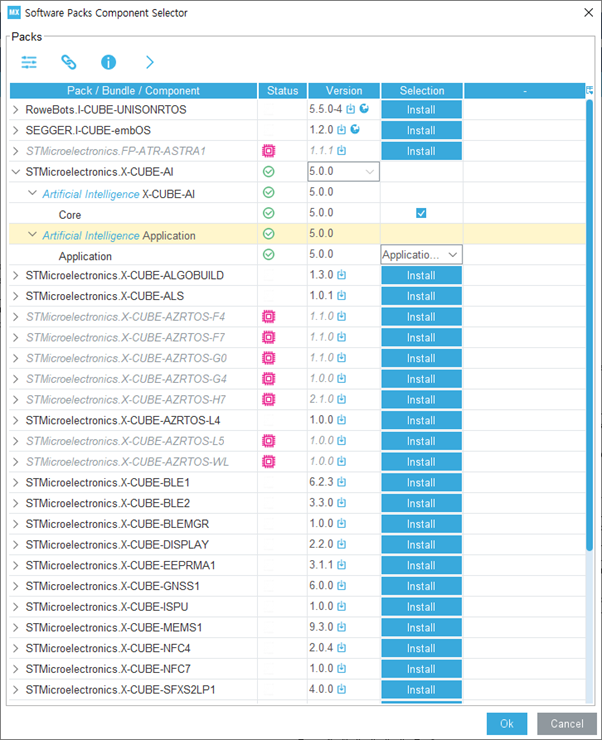Install the RoweBots.I-CUBE-UNISONRTOS pack
602x740 pixels.
click(421, 109)
